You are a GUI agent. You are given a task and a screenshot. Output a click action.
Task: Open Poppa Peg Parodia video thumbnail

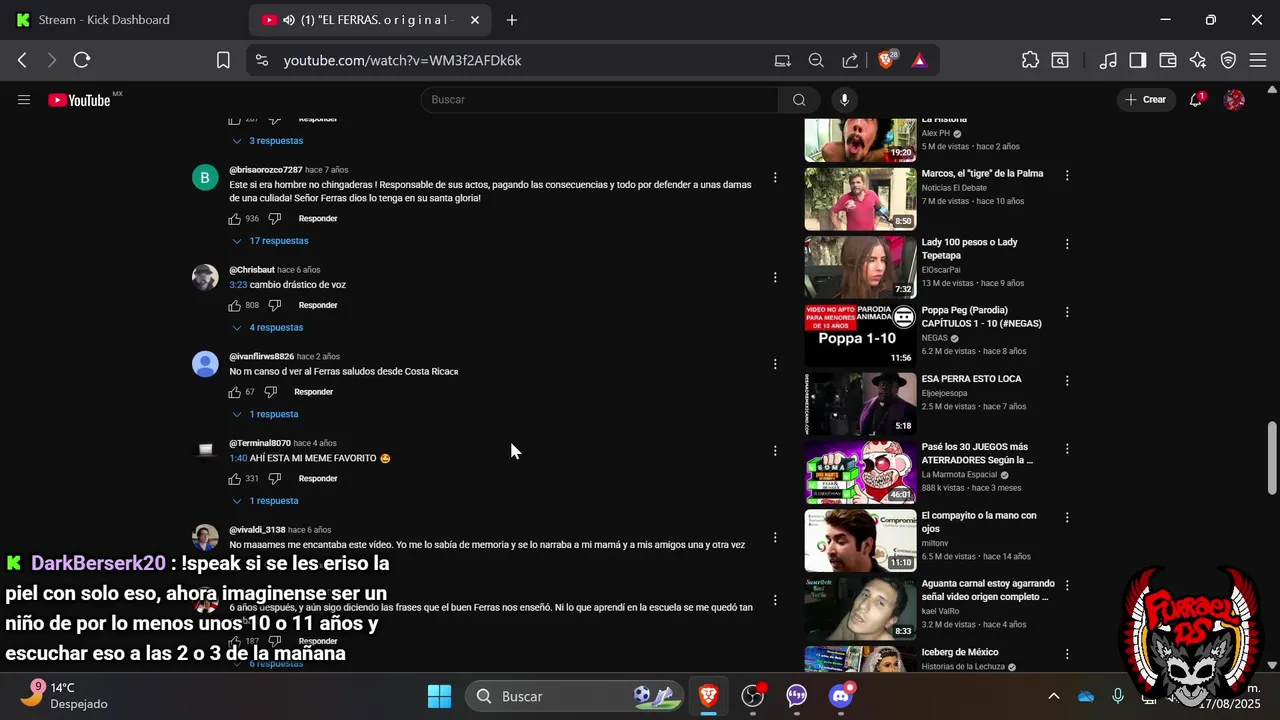click(x=860, y=335)
